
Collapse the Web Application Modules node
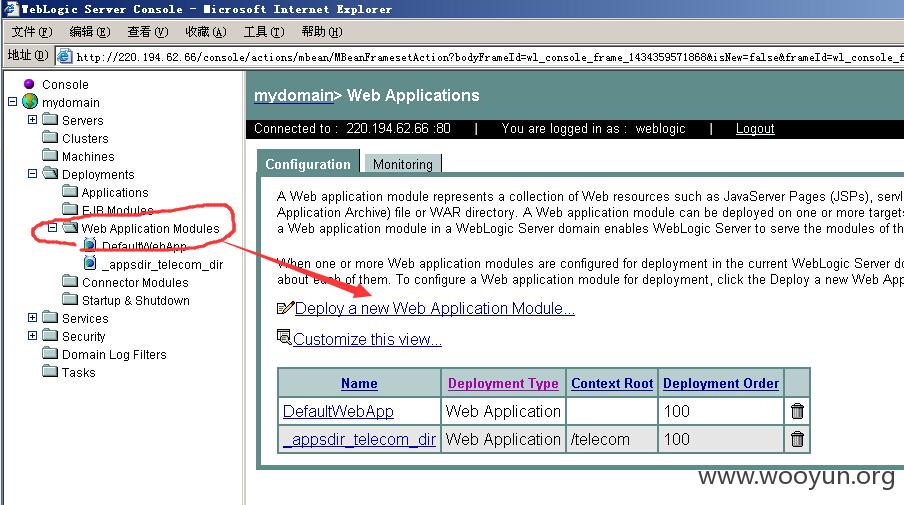52,228
